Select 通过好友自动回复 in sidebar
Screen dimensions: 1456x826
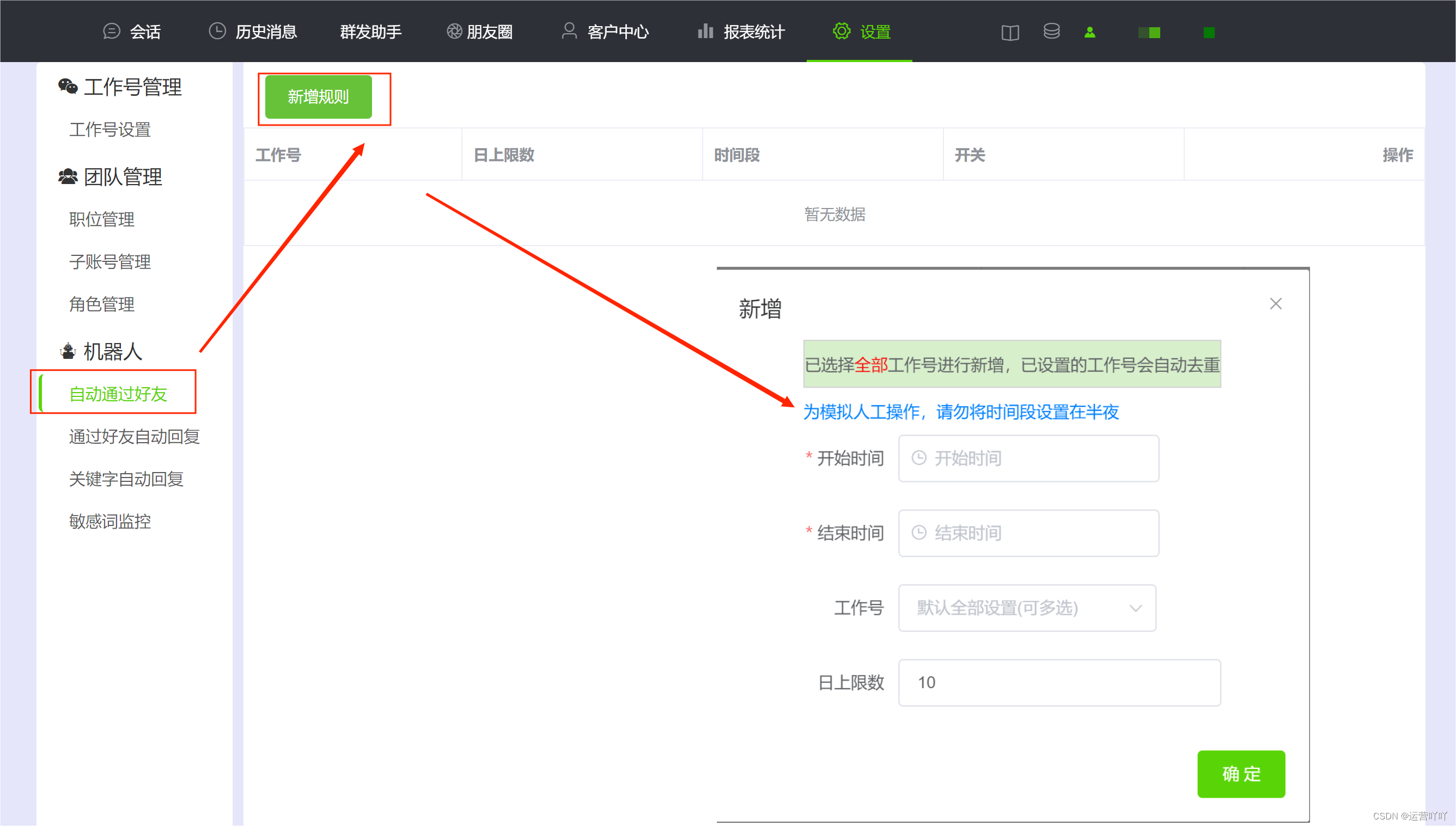click(134, 436)
